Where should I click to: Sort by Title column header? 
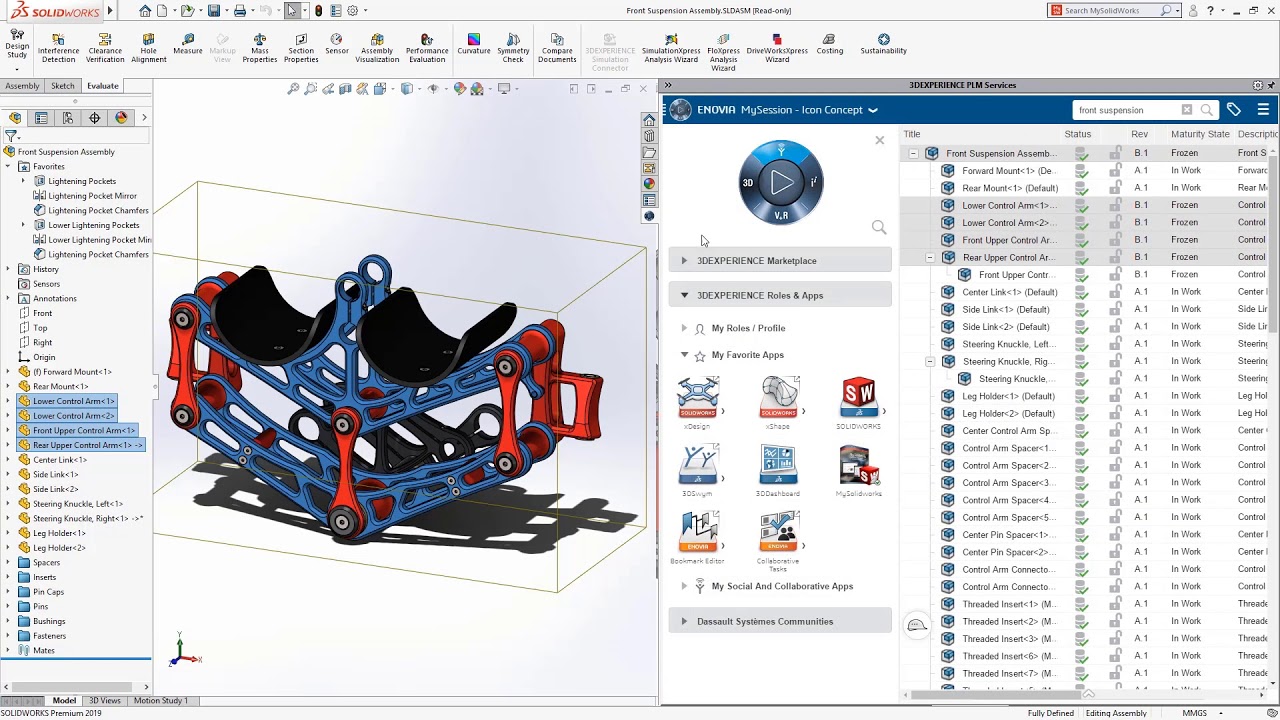tap(912, 134)
